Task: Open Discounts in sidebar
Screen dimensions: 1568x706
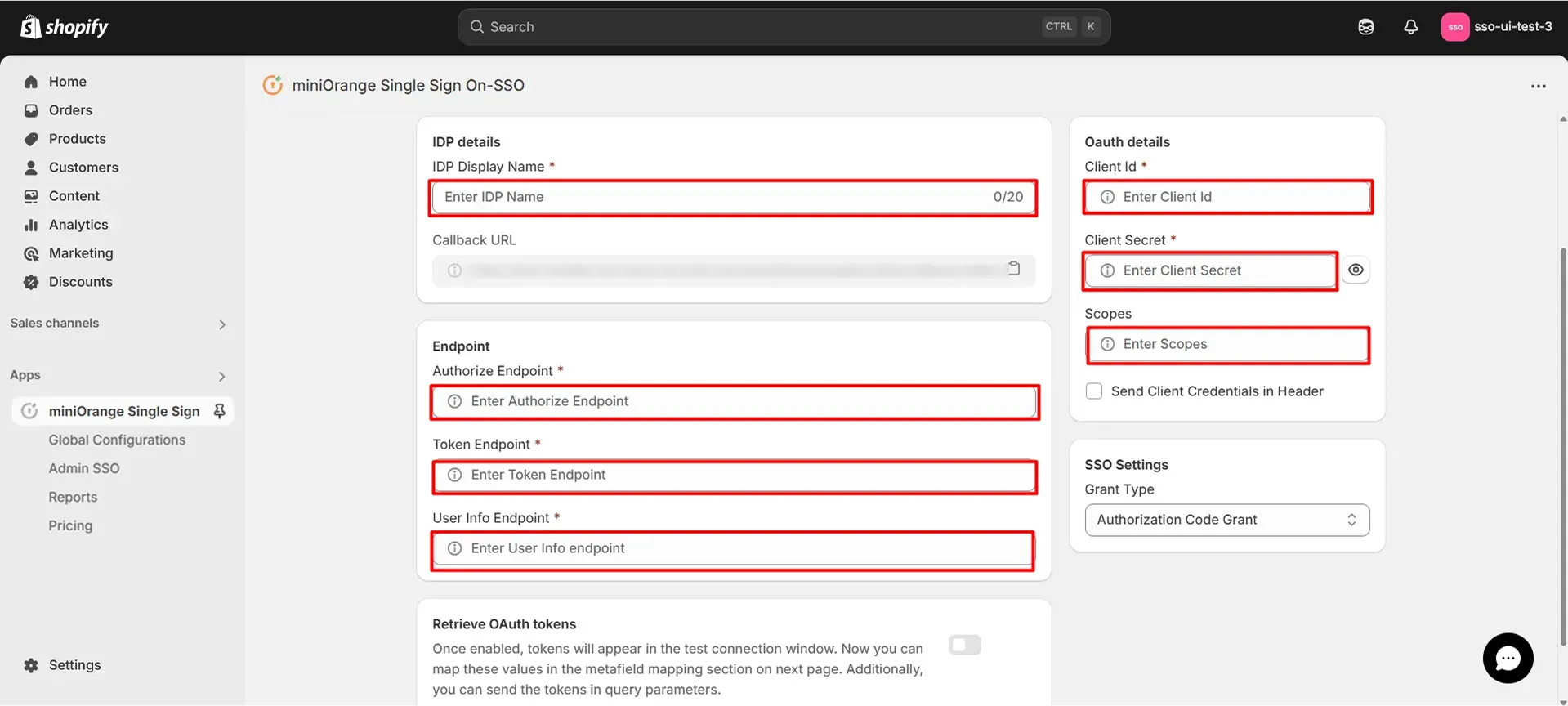Action: point(81,282)
